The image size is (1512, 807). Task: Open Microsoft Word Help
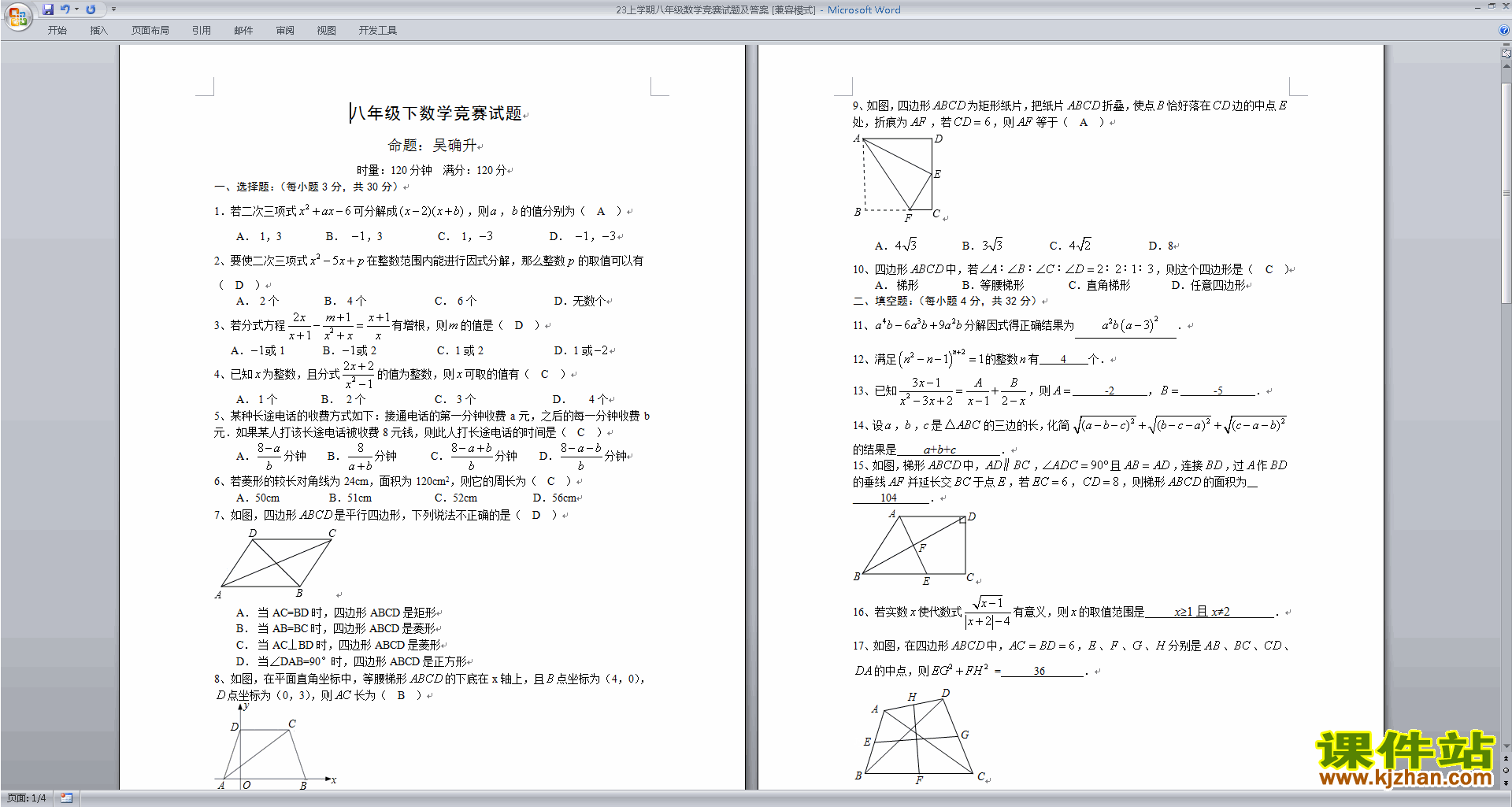tap(1504, 31)
